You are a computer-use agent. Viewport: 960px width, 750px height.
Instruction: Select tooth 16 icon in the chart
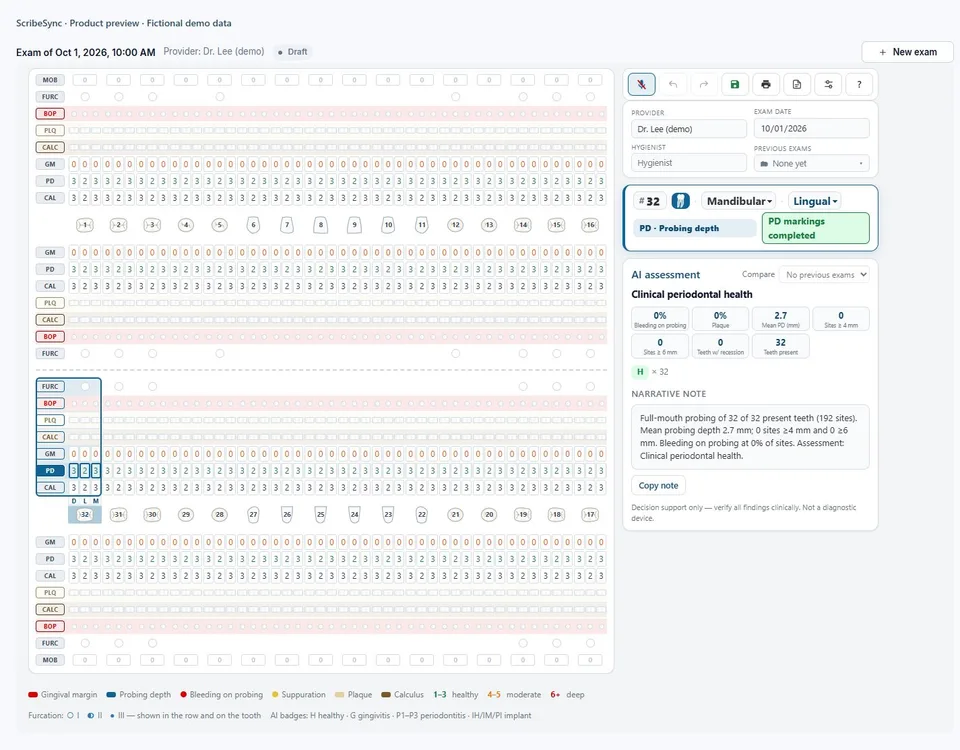[x=590, y=225]
